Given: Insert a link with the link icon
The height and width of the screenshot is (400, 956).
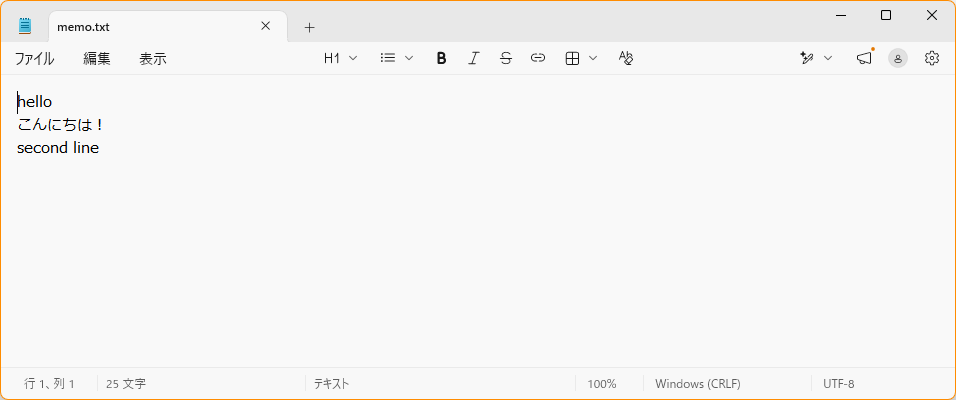Looking at the screenshot, I should [537, 58].
